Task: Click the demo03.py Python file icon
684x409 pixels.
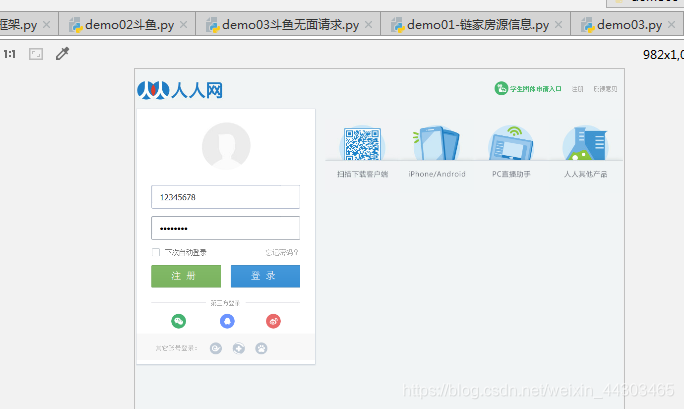Action: click(x=588, y=25)
